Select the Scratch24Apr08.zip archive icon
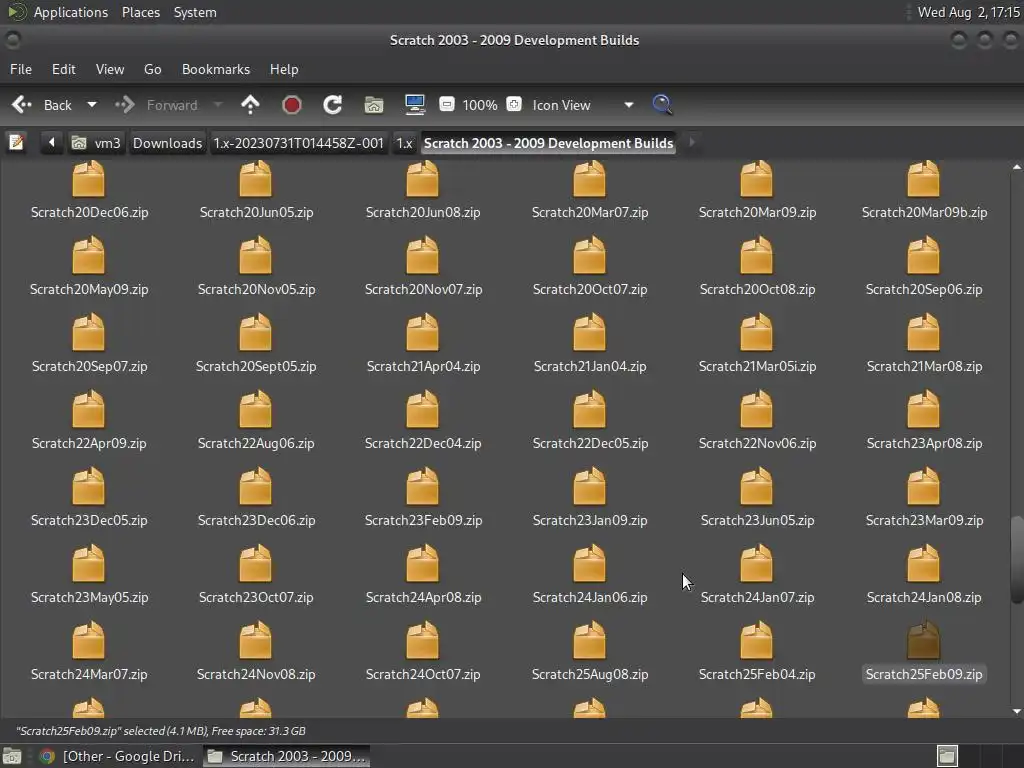 pos(423,564)
